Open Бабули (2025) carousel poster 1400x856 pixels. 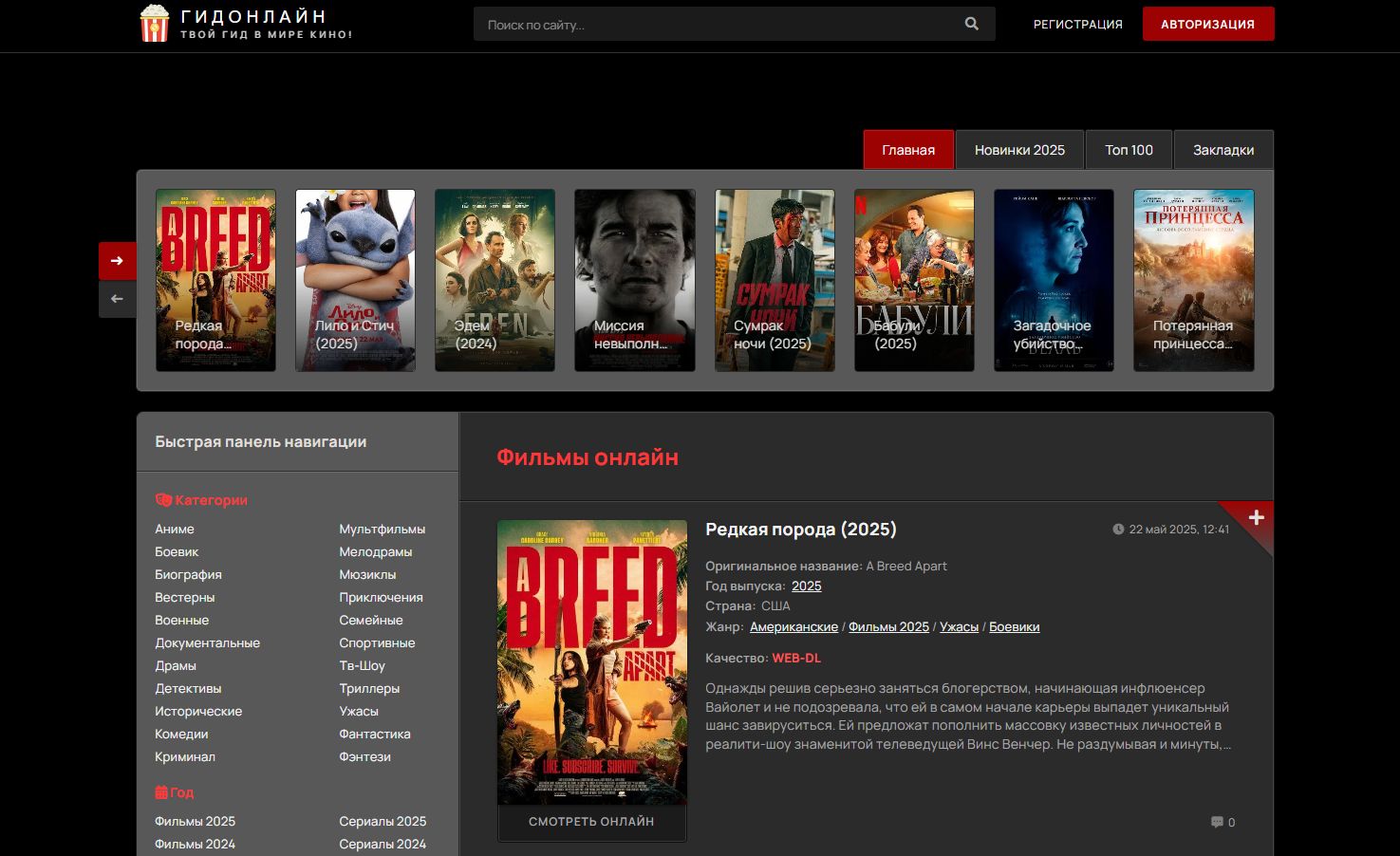[914, 280]
